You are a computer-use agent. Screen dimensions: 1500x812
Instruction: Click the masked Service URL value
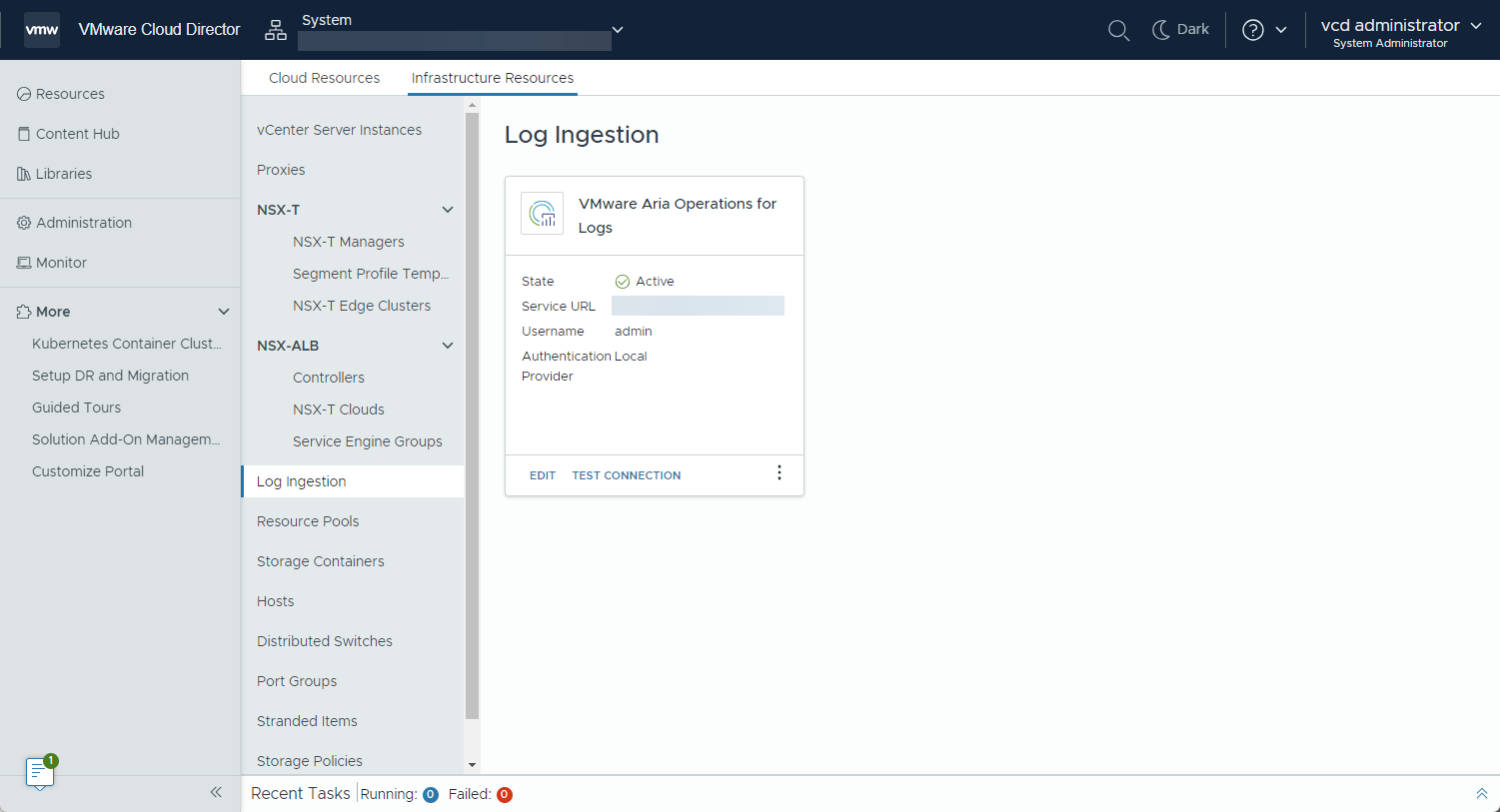pyautogui.click(x=698, y=306)
